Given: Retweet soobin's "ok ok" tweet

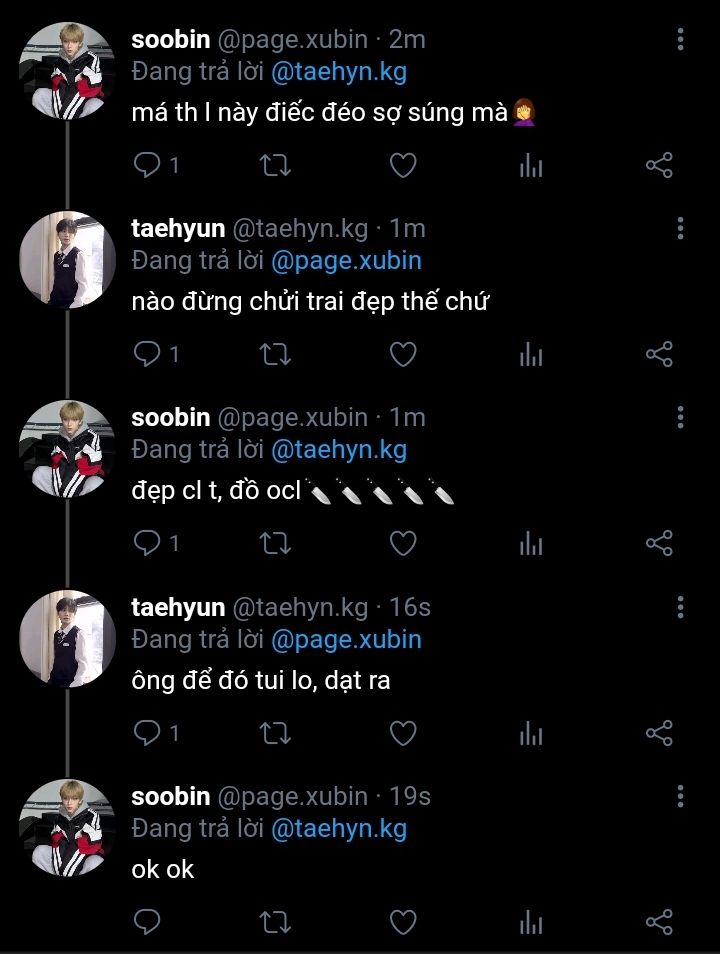Looking at the screenshot, I should tap(275, 921).
